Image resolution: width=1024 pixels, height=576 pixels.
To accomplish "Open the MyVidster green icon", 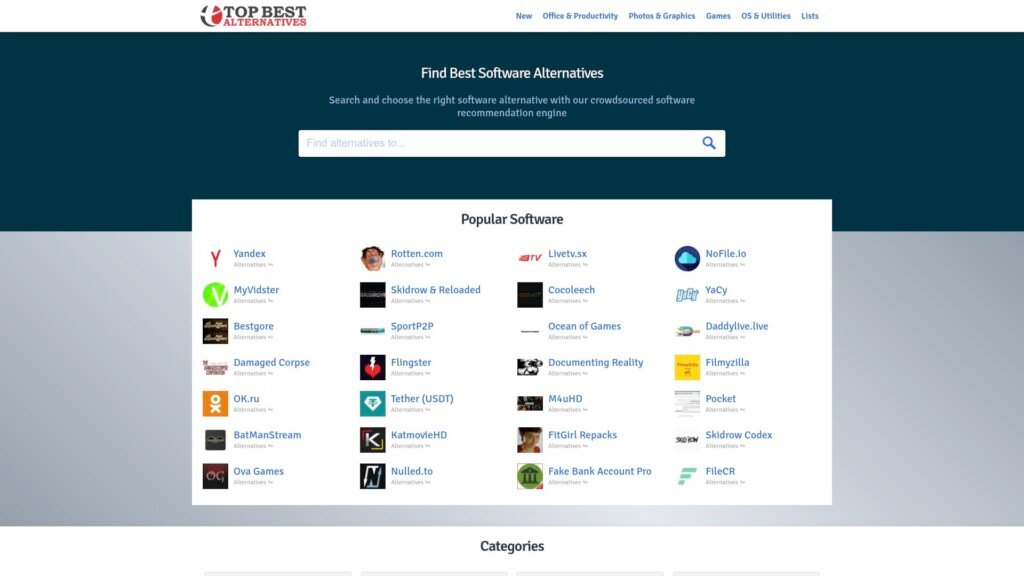I will tap(216, 295).
